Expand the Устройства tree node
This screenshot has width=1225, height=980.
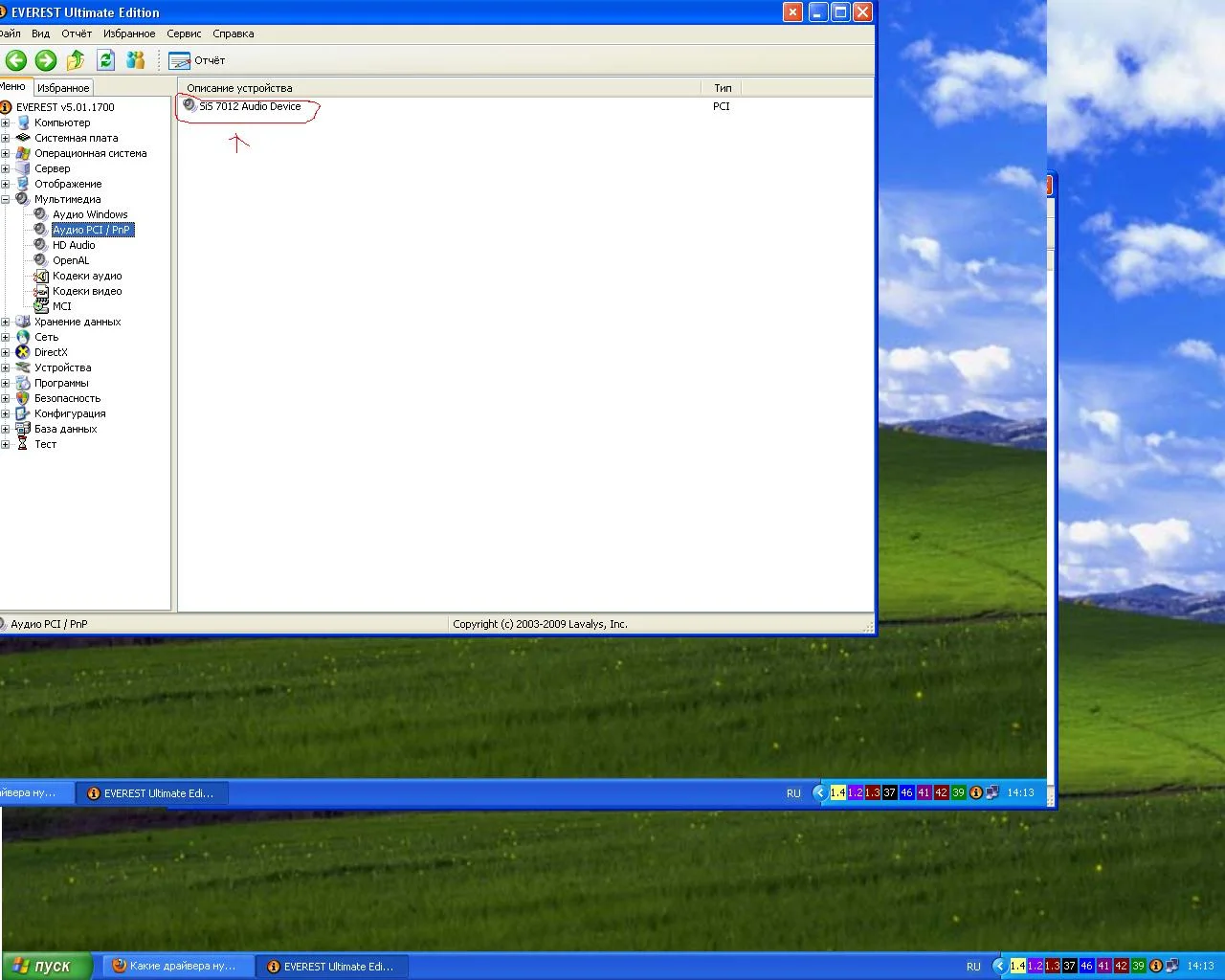click(x=5, y=367)
